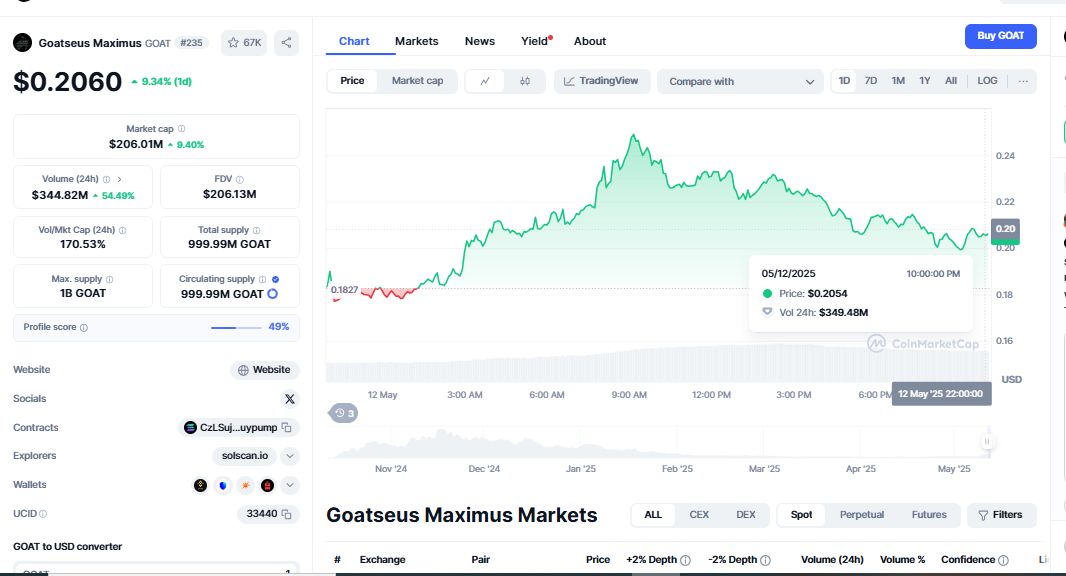
Task: Filter markets by CEX
Action: pos(699,515)
